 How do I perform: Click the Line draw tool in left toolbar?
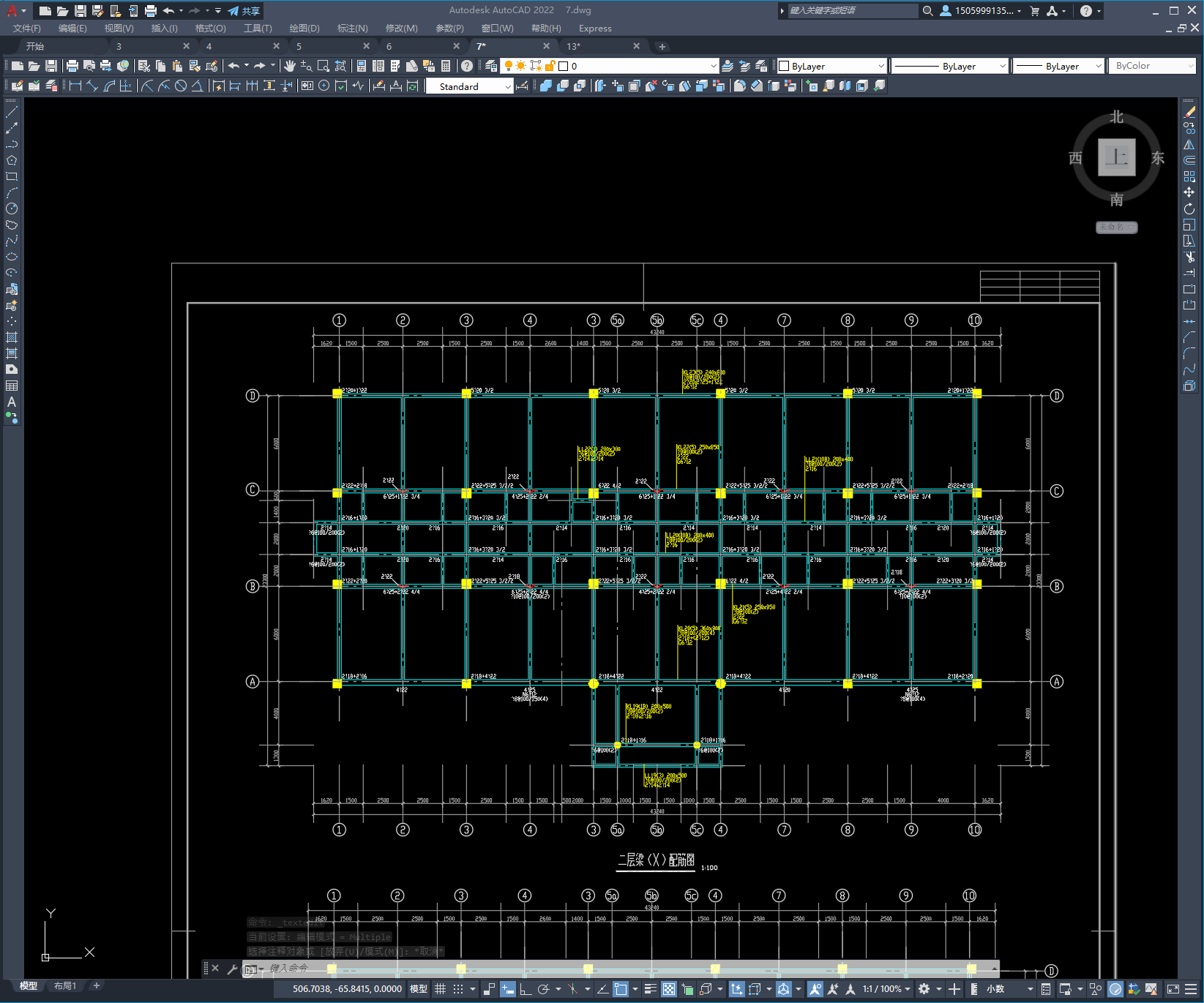coord(12,112)
